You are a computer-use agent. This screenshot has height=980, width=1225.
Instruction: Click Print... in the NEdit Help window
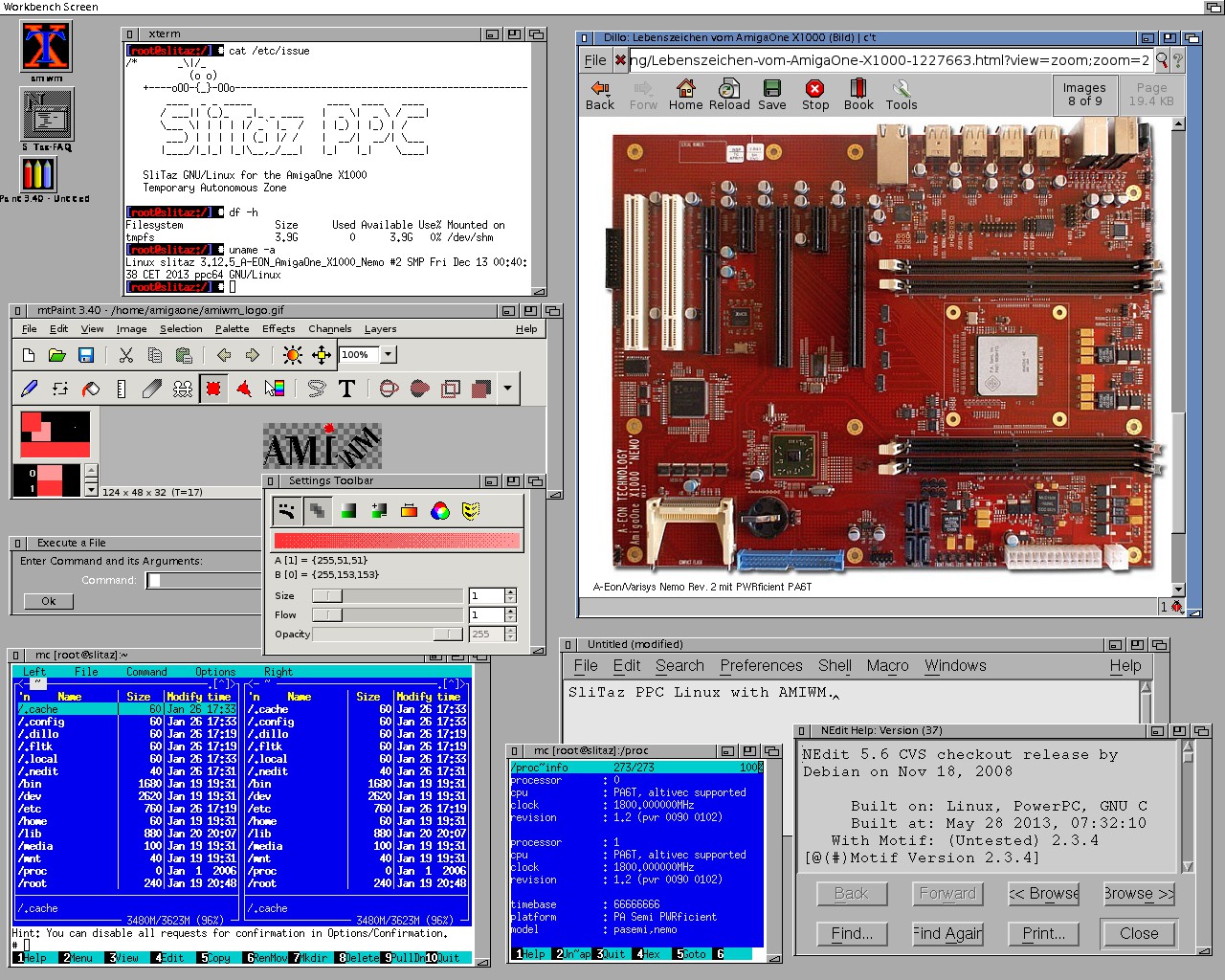(1043, 933)
